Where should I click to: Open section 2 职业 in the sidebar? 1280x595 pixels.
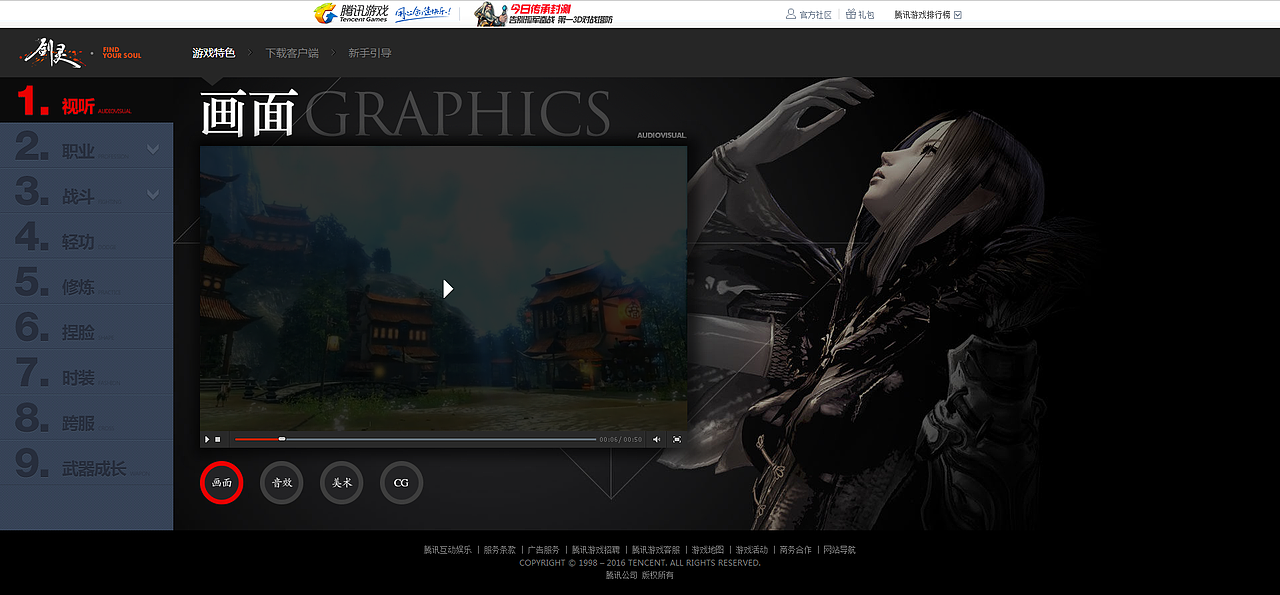pyautogui.click(x=86, y=146)
